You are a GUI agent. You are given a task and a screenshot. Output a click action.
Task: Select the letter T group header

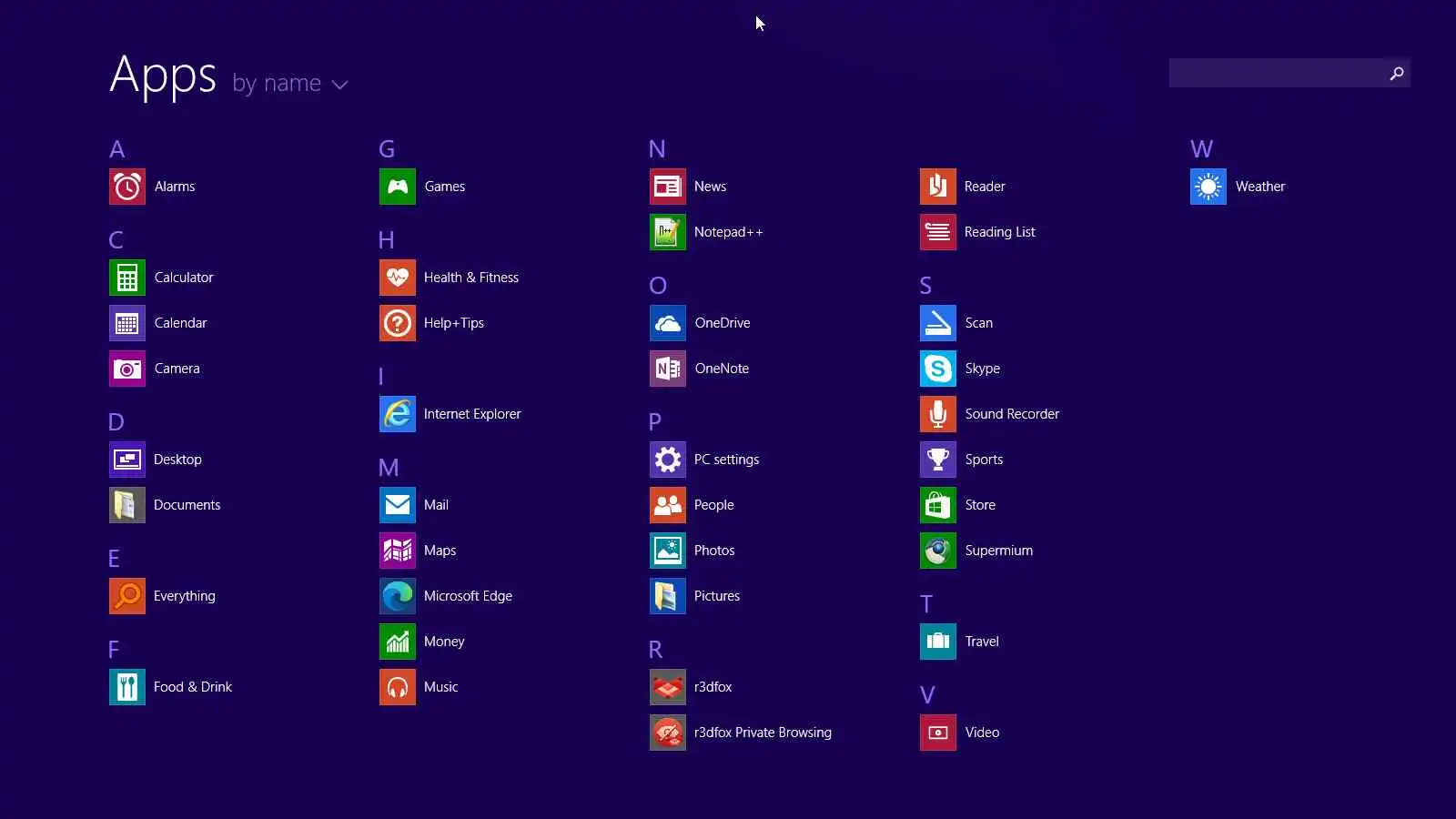point(926,604)
